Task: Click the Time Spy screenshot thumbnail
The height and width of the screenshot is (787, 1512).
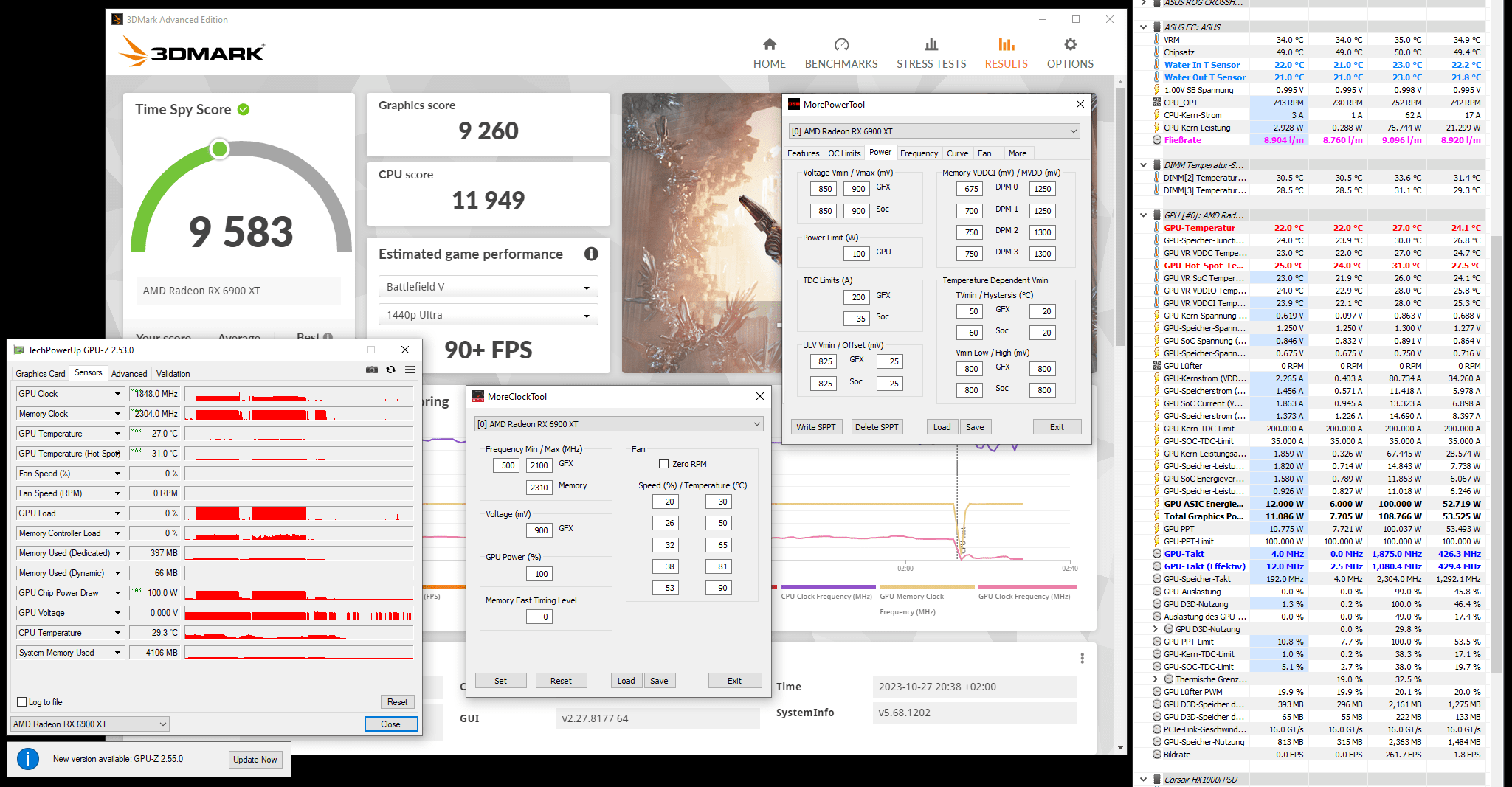Action: click(703, 233)
